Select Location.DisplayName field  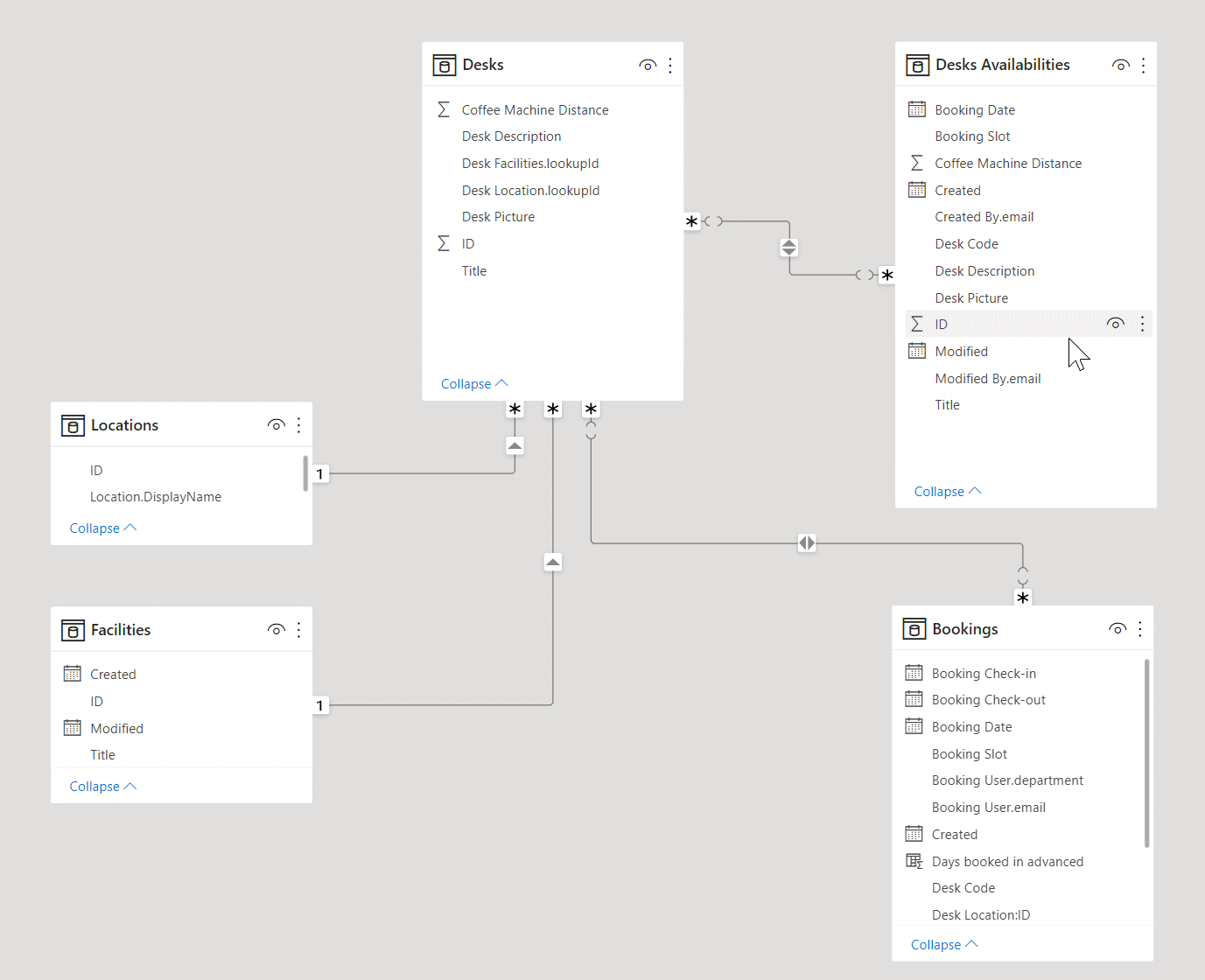coord(156,497)
